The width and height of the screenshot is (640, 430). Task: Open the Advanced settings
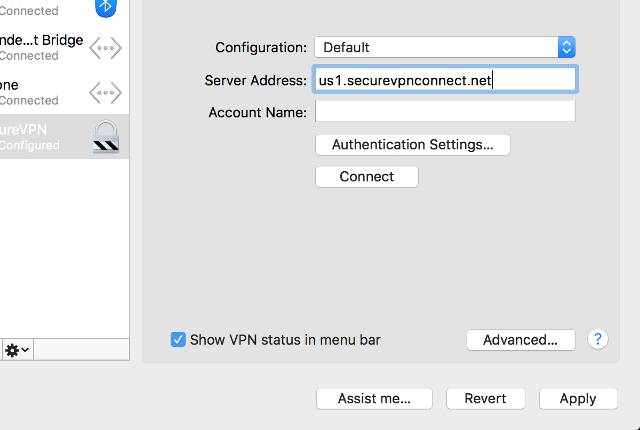pyautogui.click(x=520, y=340)
